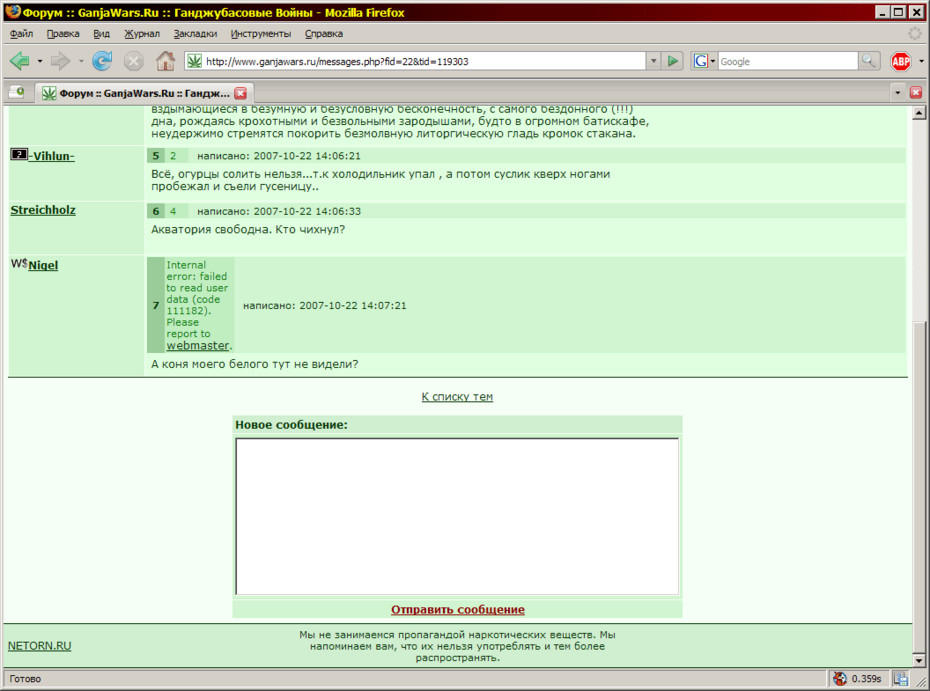Click the new tab icon on the tab strip
This screenshot has width=930, height=691.
click(x=17, y=92)
